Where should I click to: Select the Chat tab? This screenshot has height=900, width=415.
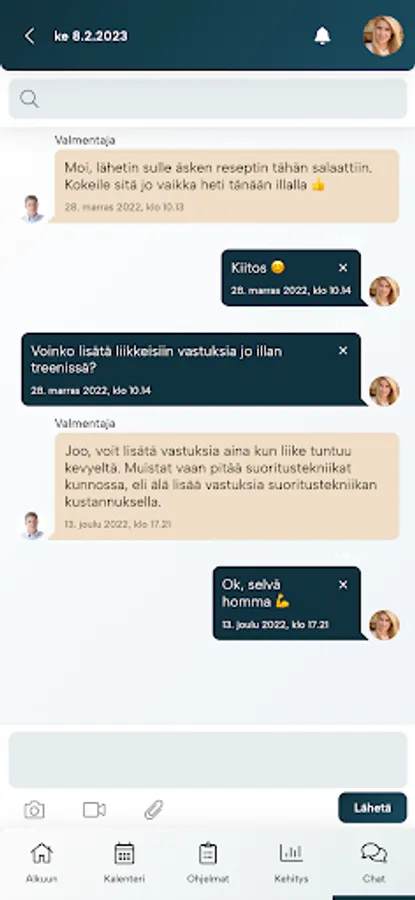click(x=374, y=863)
